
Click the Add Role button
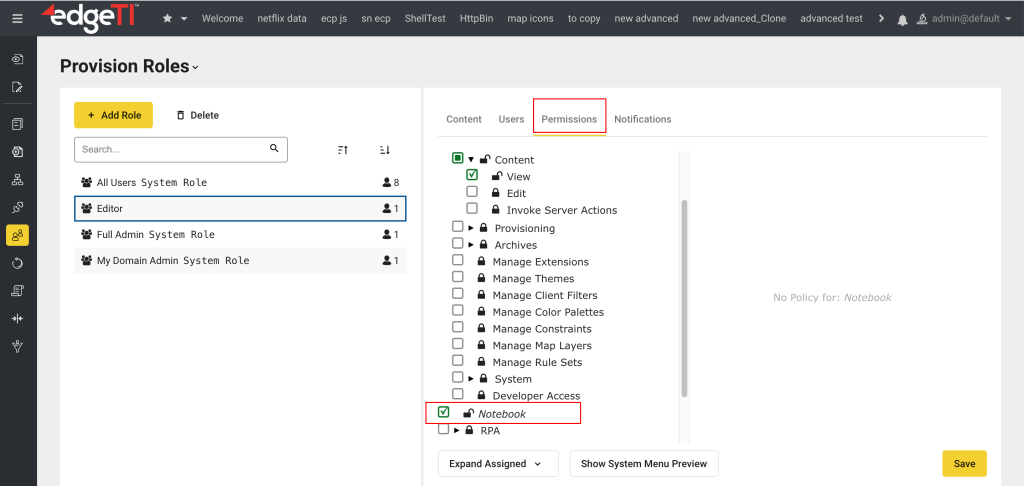[x=114, y=115]
